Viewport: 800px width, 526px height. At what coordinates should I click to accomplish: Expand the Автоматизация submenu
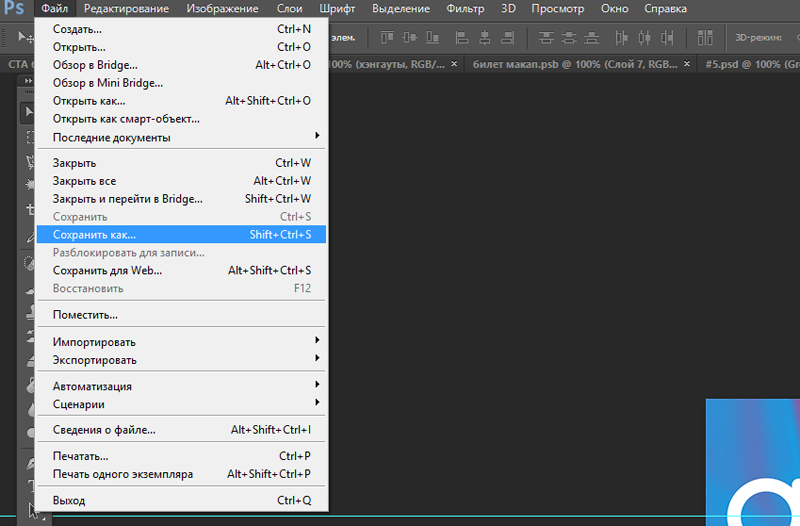(x=181, y=386)
